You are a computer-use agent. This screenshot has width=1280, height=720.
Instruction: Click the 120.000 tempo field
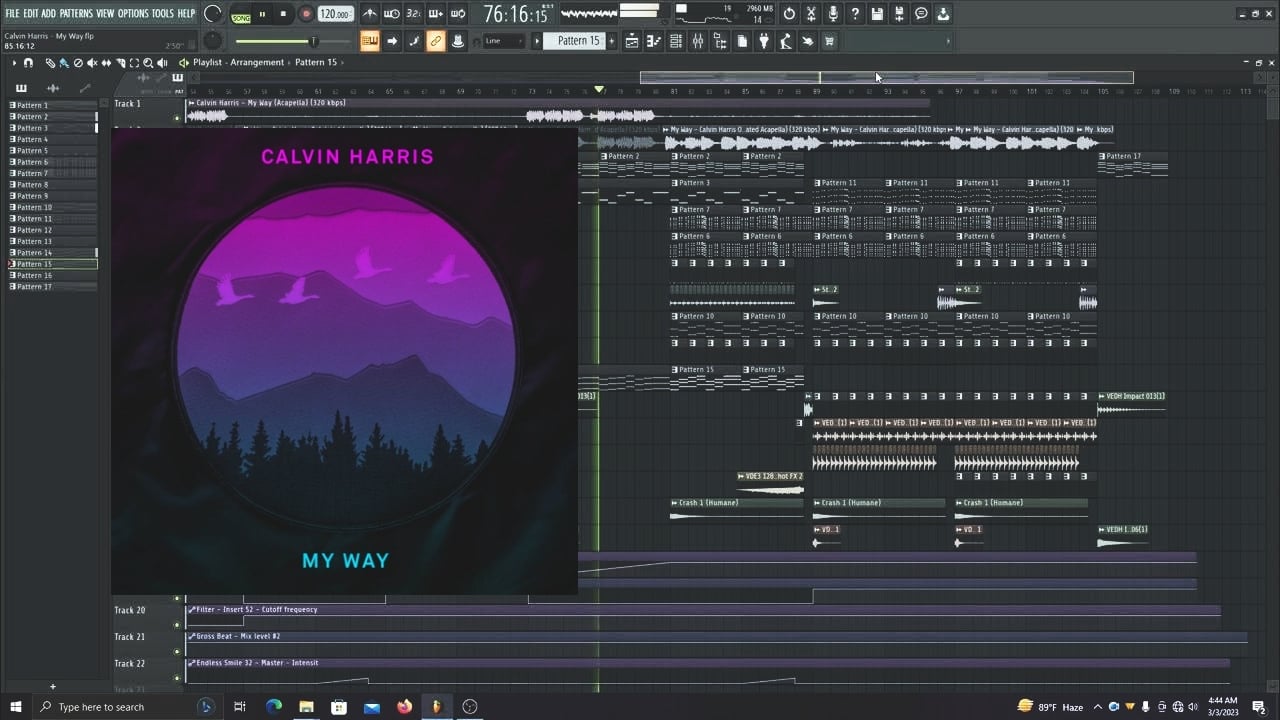pos(336,14)
